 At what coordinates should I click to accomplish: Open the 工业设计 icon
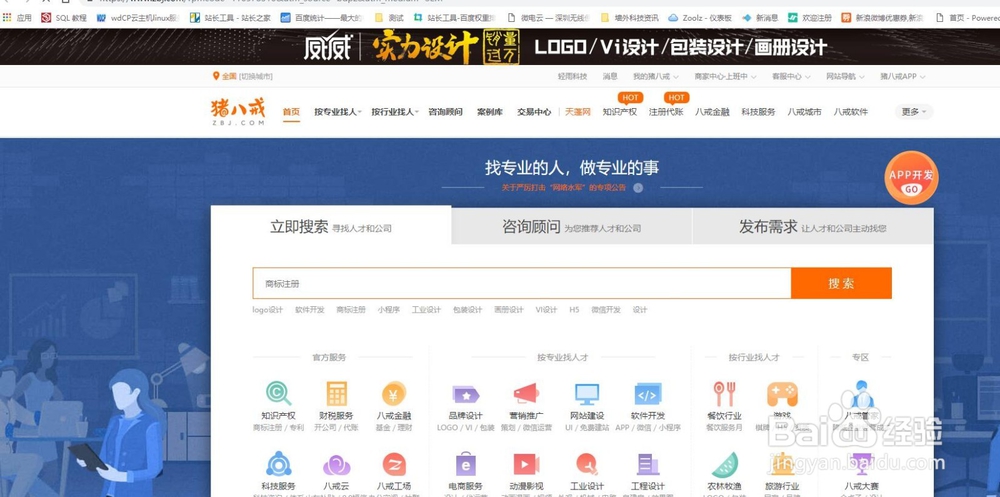coord(587,464)
